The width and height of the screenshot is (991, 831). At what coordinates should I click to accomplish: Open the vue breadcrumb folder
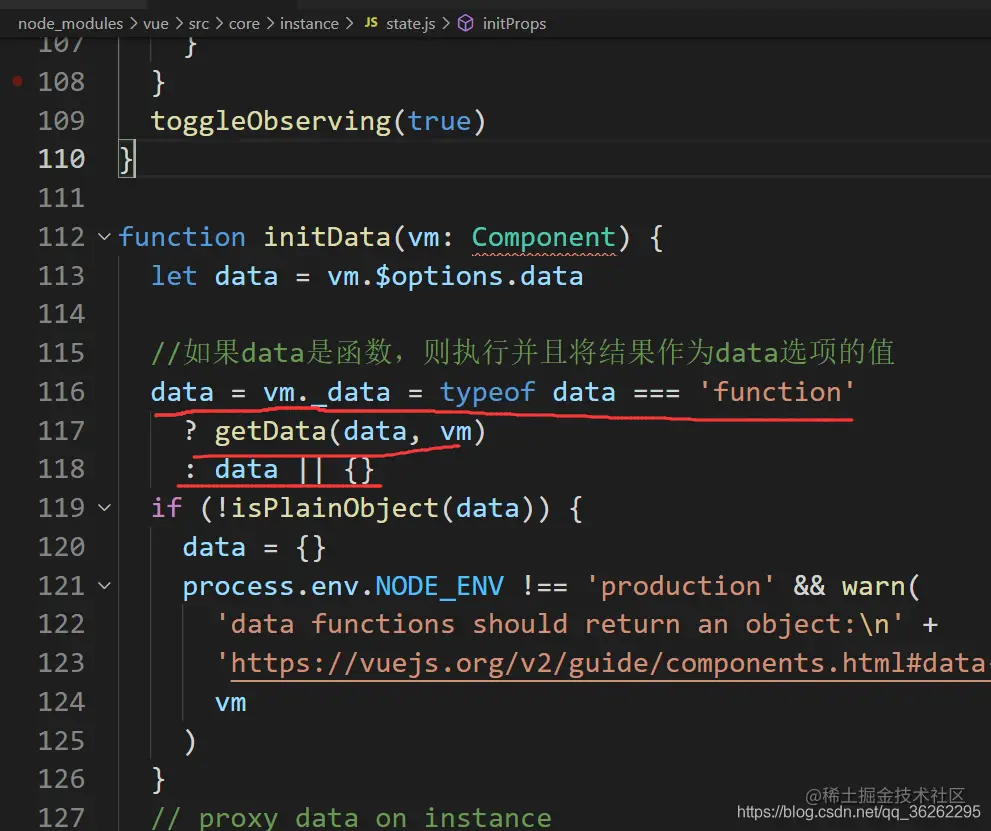tap(155, 24)
